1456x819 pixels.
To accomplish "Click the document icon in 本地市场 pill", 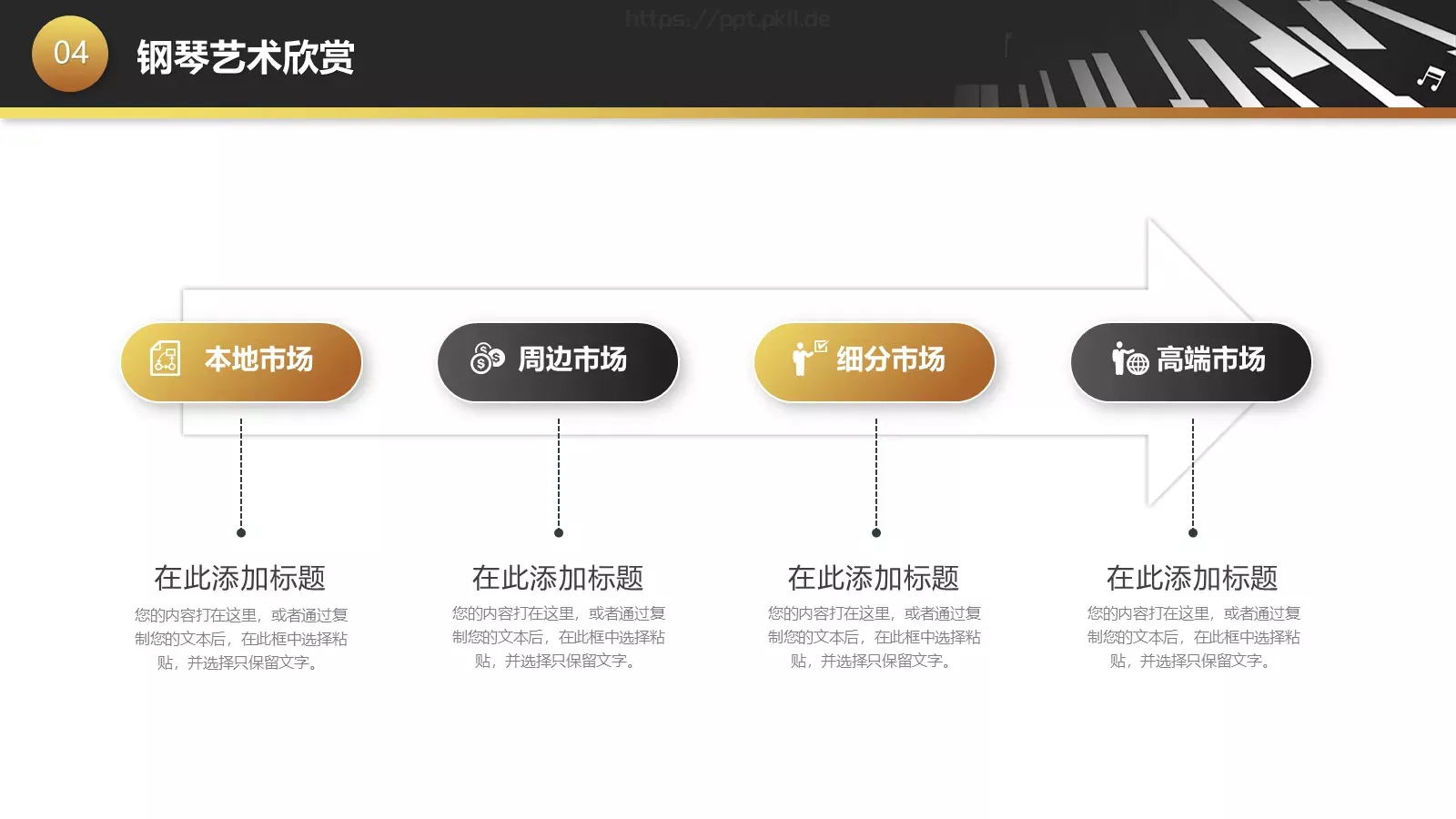I will click(x=166, y=359).
